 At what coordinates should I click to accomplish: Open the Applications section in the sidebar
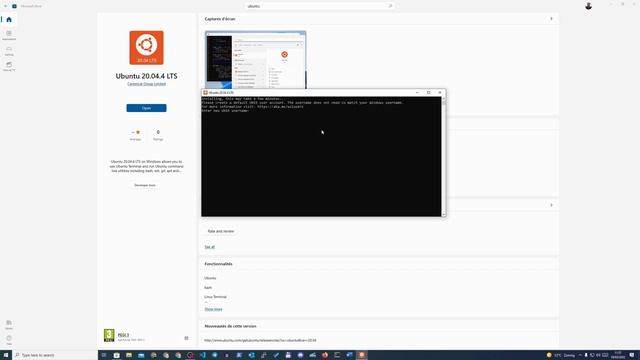(x=9, y=35)
